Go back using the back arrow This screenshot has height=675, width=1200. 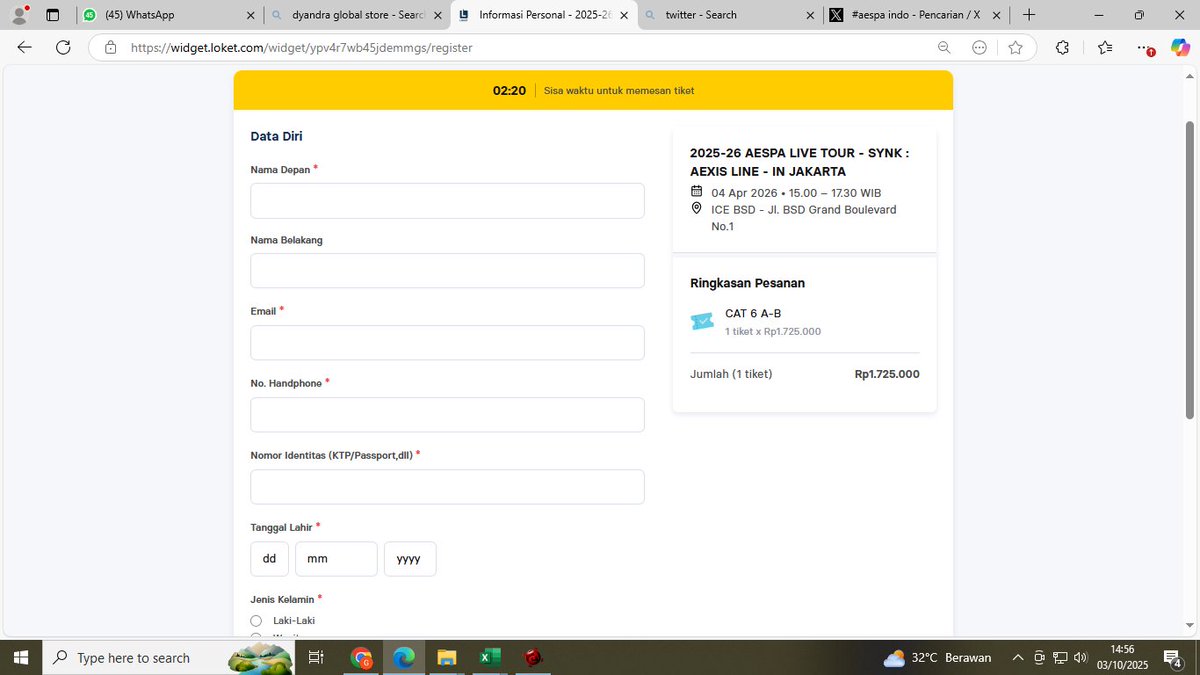pyautogui.click(x=25, y=47)
